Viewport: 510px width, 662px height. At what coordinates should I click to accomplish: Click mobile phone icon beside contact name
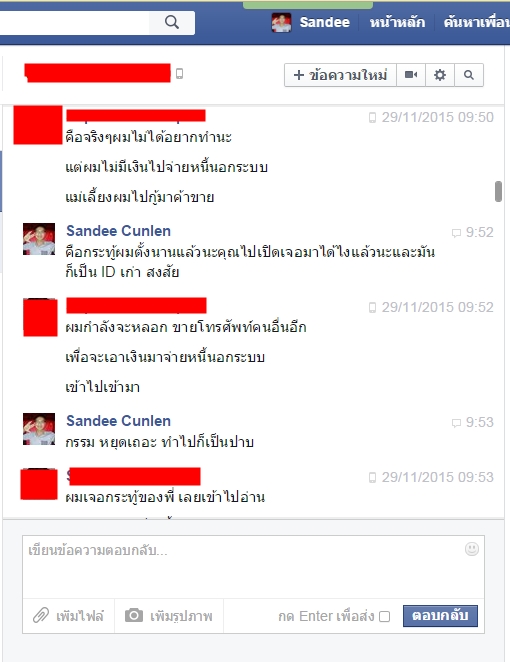coord(179,73)
